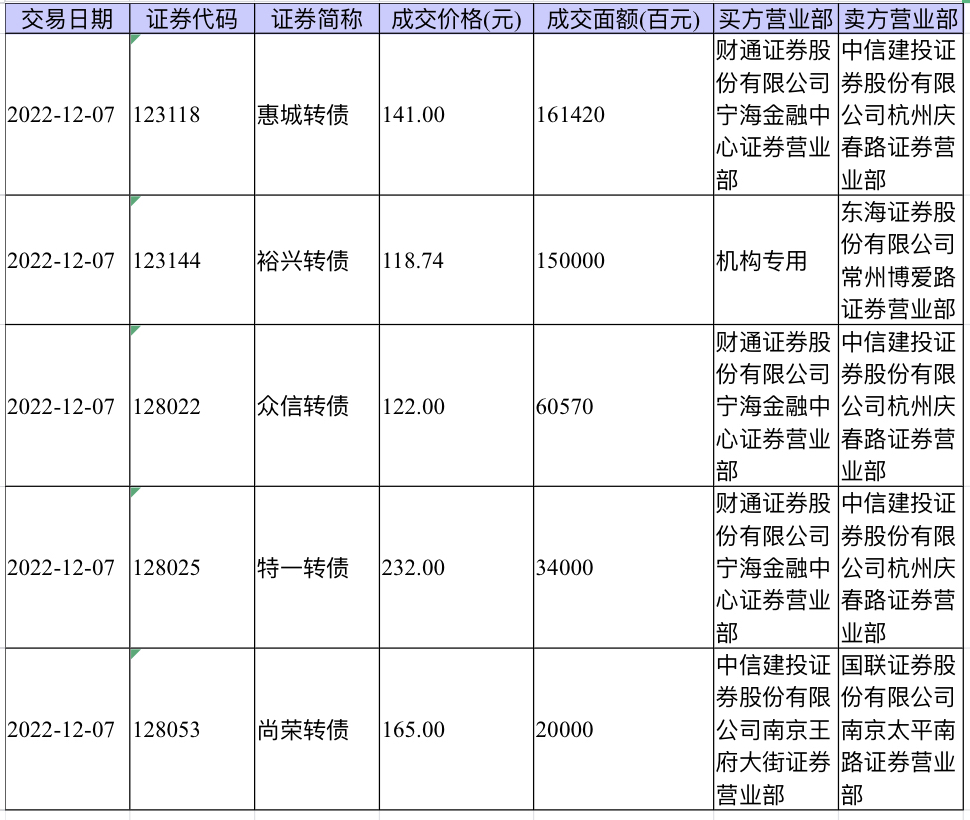Viewport: 970px width, 820px height.
Task: Click the price cell 118.74
Action: tap(457, 260)
